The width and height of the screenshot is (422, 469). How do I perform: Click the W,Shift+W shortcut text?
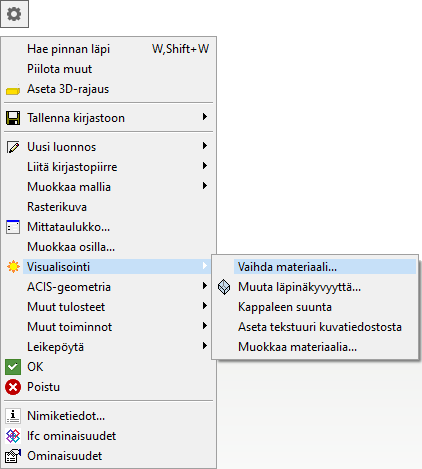[x=181, y=49]
